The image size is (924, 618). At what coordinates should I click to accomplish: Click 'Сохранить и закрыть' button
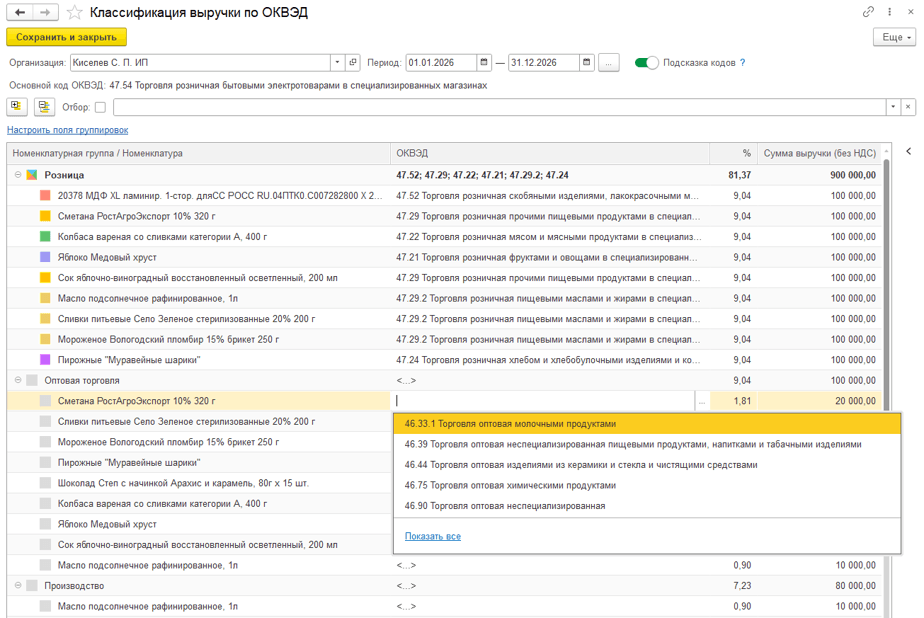pyautogui.click(x=66, y=37)
